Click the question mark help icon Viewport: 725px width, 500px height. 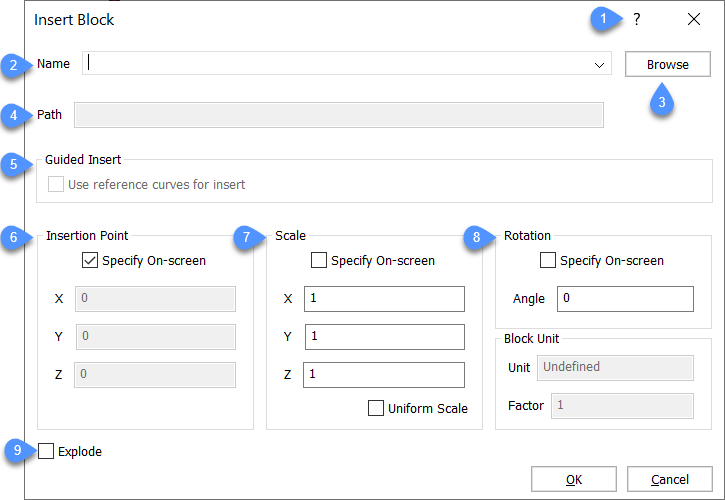[637, 19]
